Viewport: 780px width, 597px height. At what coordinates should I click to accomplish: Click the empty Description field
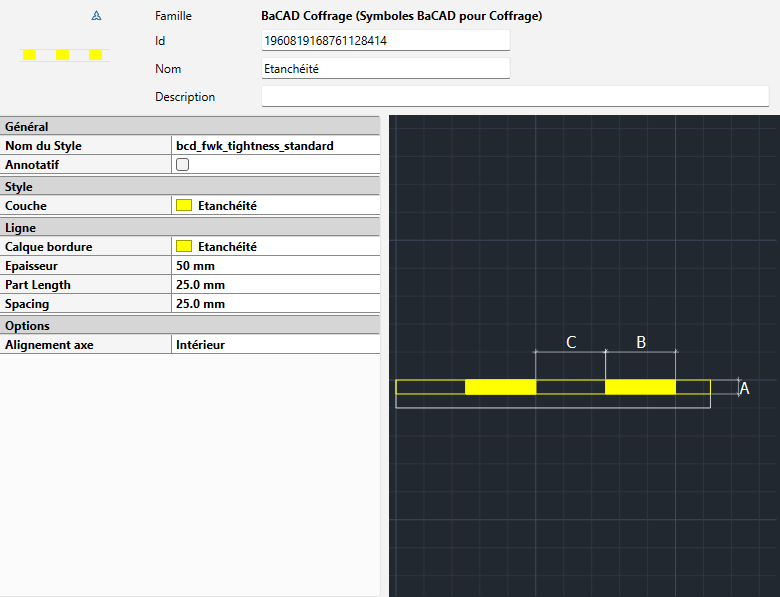pyautogui.click(x=514, y=97)
